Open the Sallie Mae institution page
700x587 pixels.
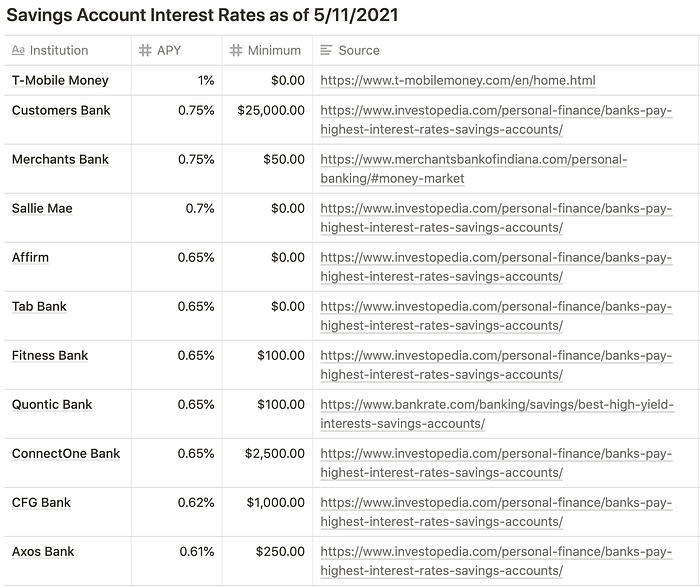pos(42,209)
